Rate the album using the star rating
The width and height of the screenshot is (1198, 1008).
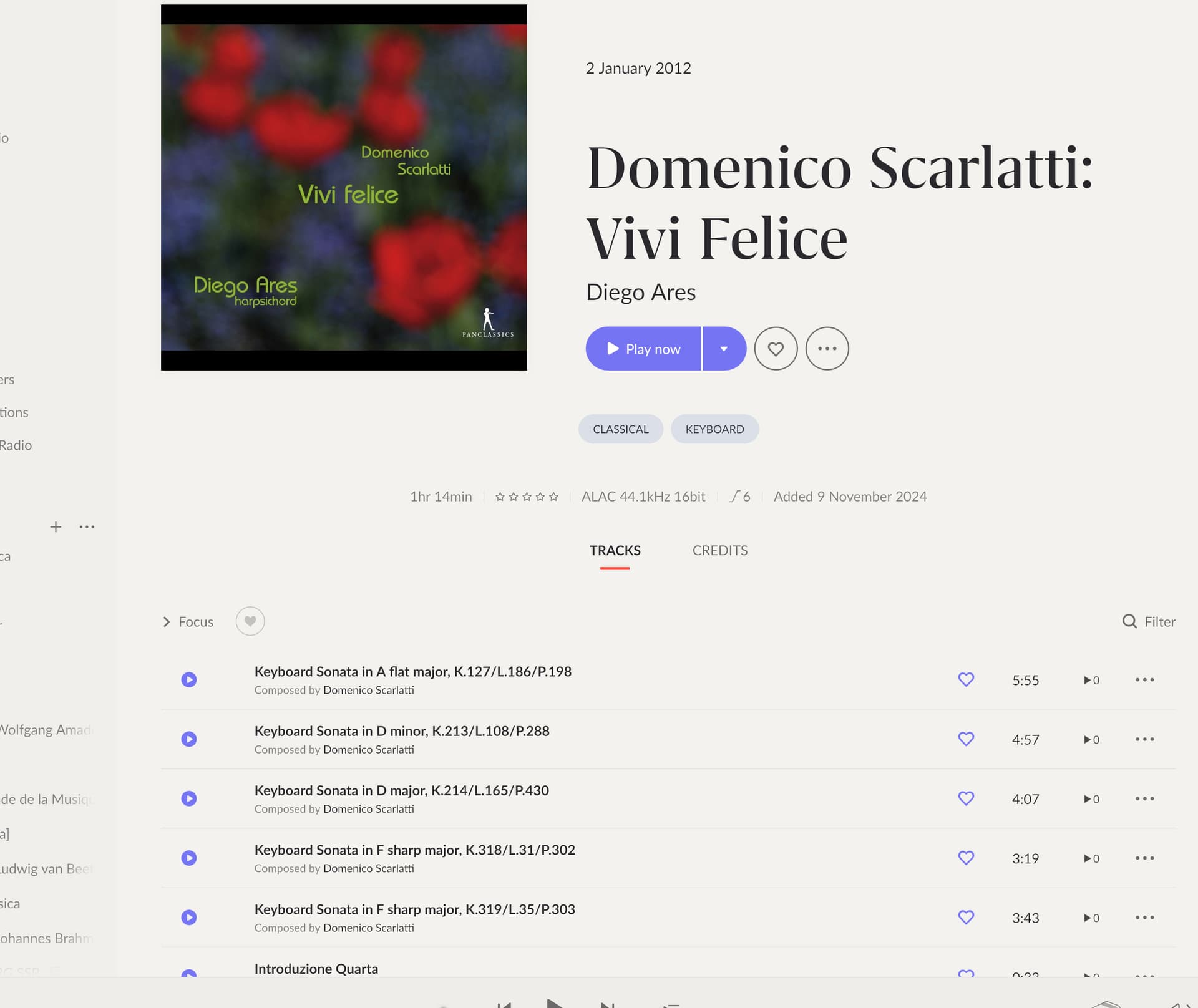click(527, 497)
